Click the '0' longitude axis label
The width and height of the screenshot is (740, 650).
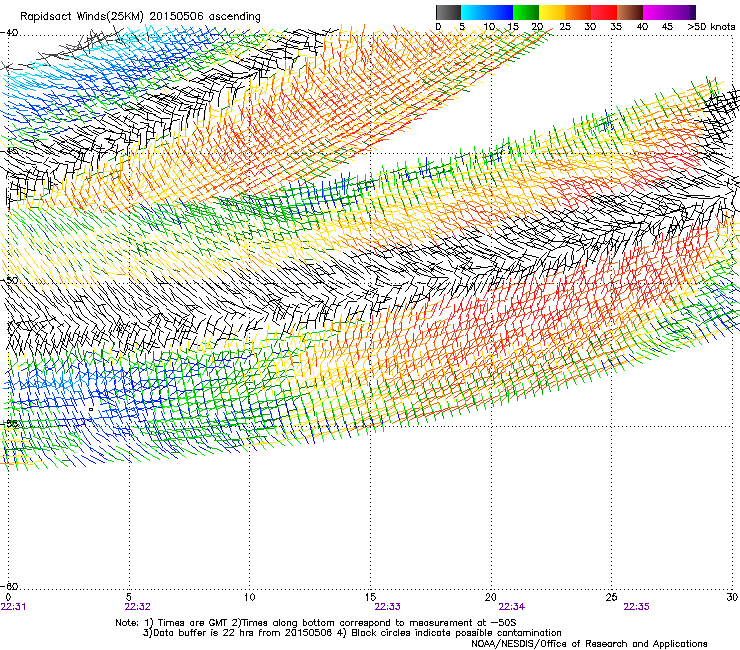pos(8,597)
